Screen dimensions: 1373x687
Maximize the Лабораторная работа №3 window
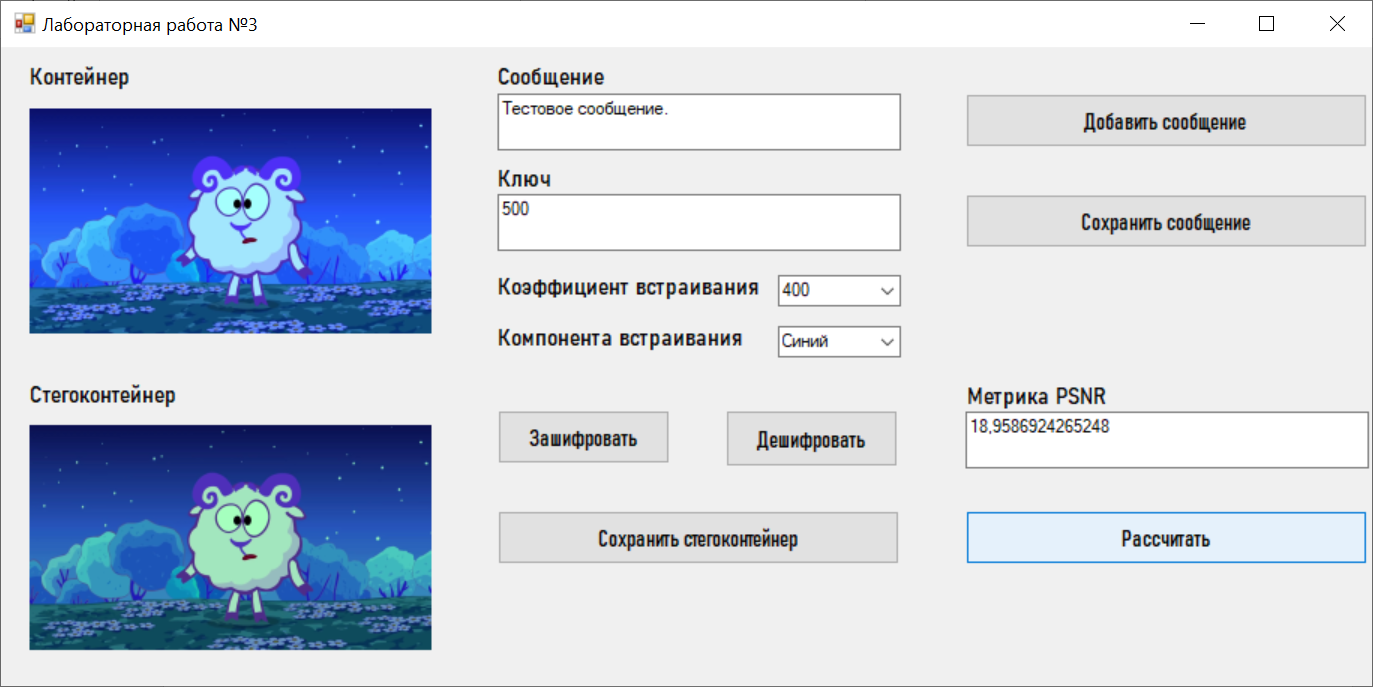(1267, 22)
